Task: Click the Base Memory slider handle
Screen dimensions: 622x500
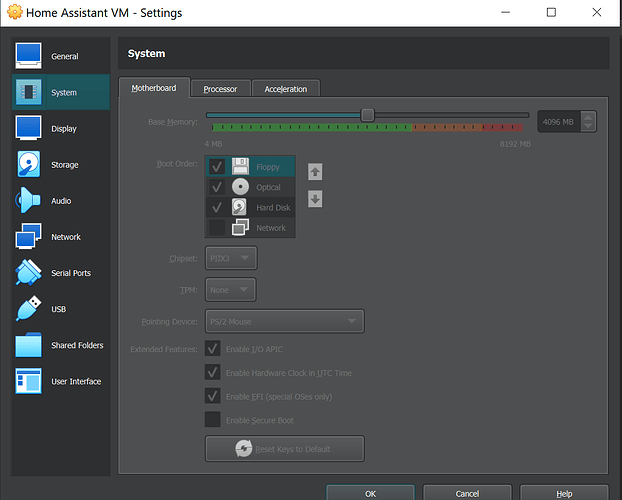Action: 368,115
